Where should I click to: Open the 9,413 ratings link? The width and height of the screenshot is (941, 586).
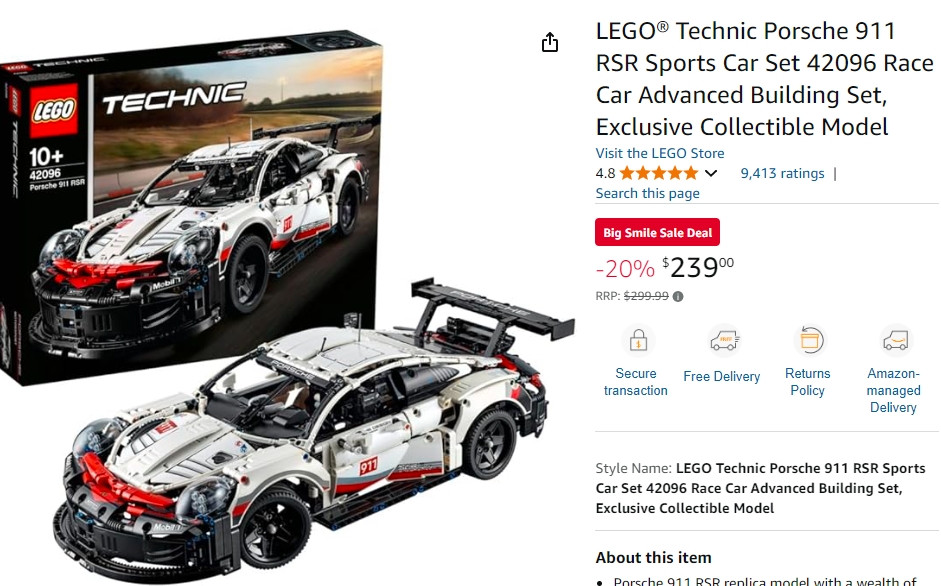[x=782, y=174]
